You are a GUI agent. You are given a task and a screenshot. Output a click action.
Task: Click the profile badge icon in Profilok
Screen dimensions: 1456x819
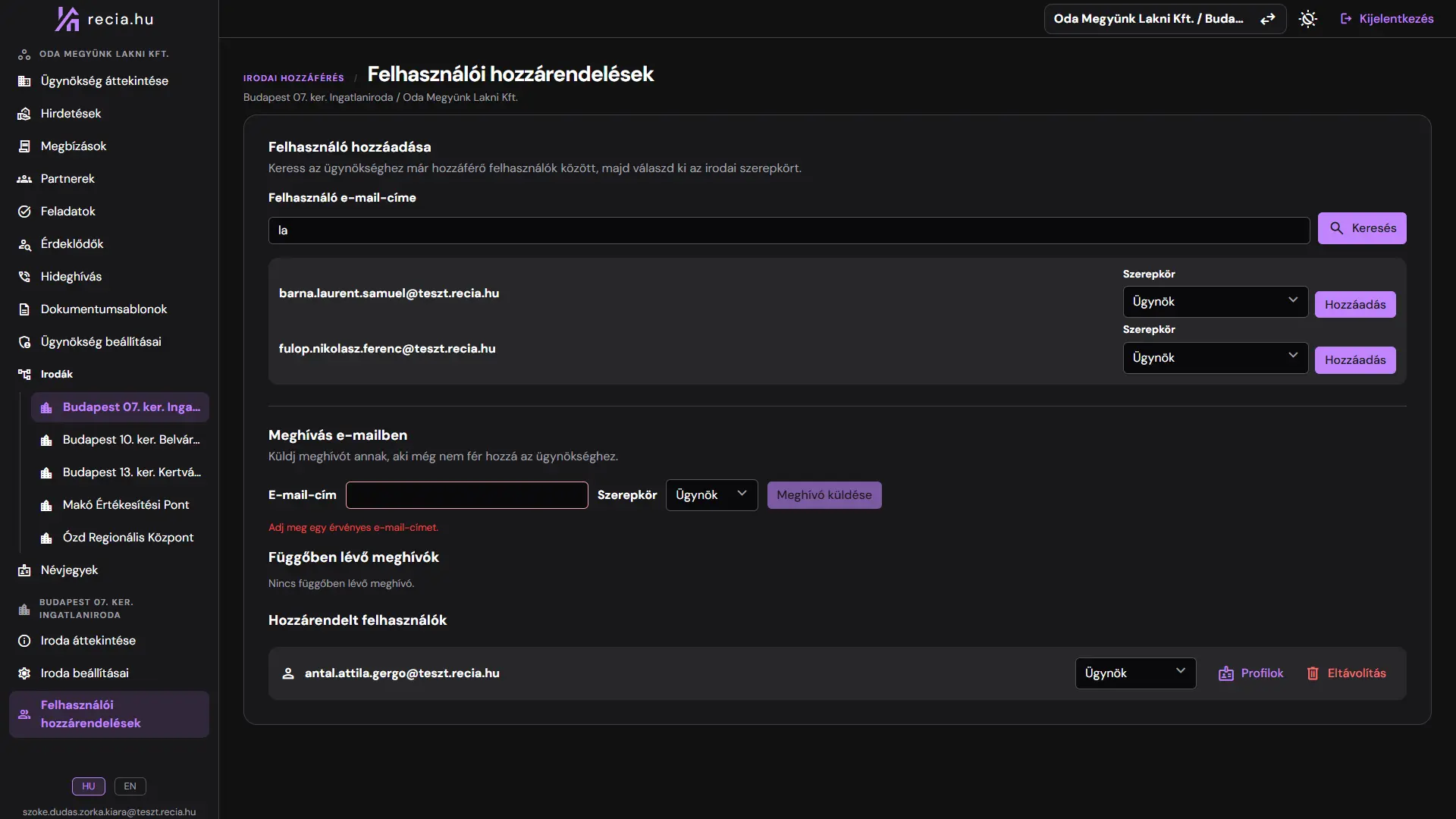(x=1225, y=673)
